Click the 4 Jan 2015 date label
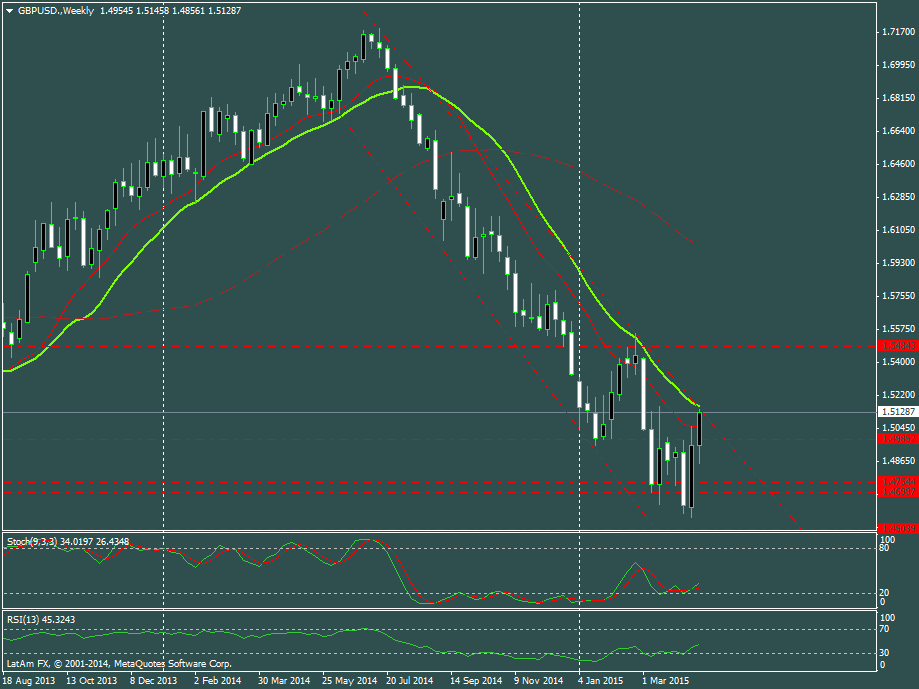Screen dimensions: 919x689 (601, 680)
